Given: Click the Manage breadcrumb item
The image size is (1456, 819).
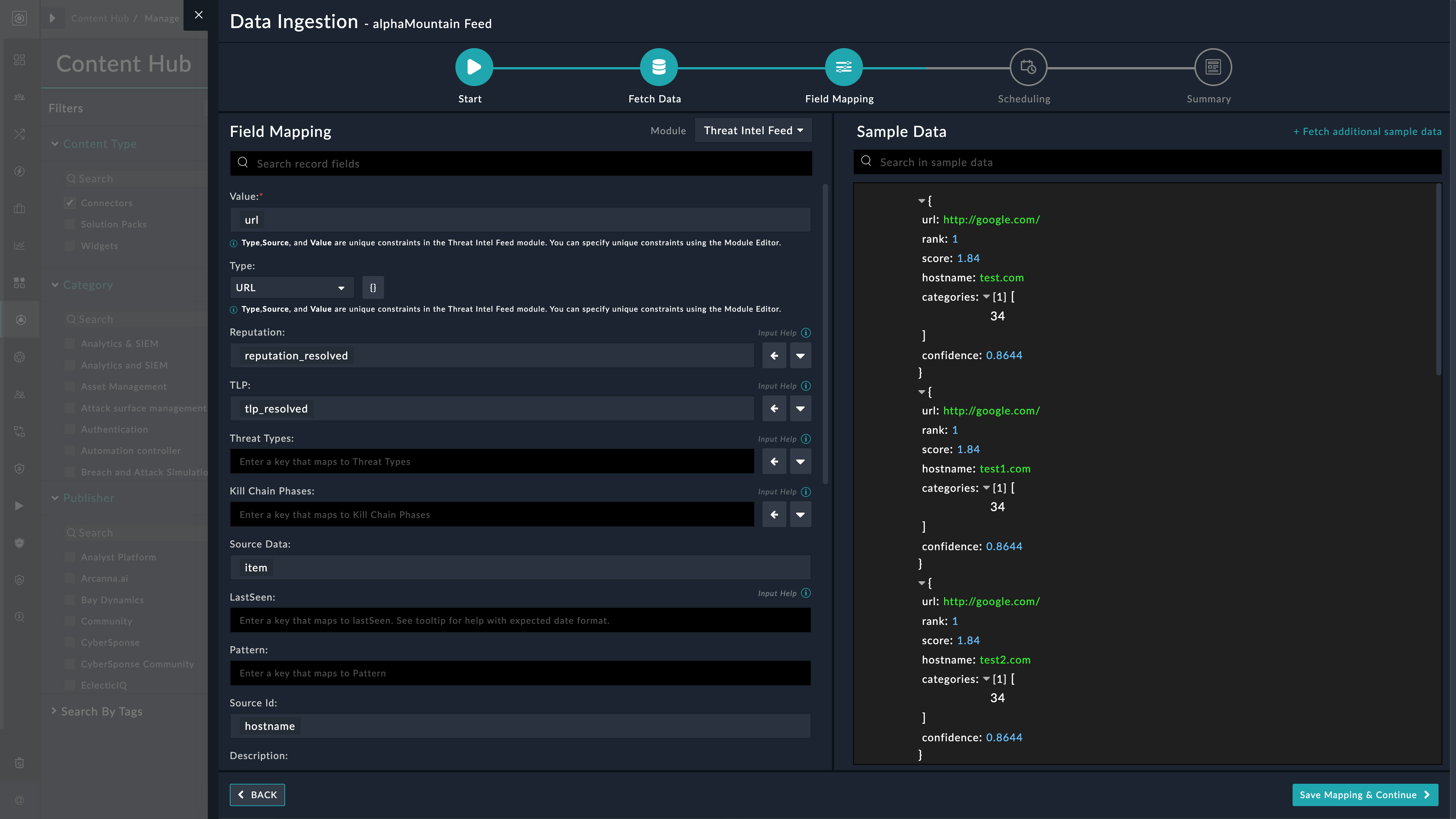Looking at the screenshot, I should pos(162,18).
